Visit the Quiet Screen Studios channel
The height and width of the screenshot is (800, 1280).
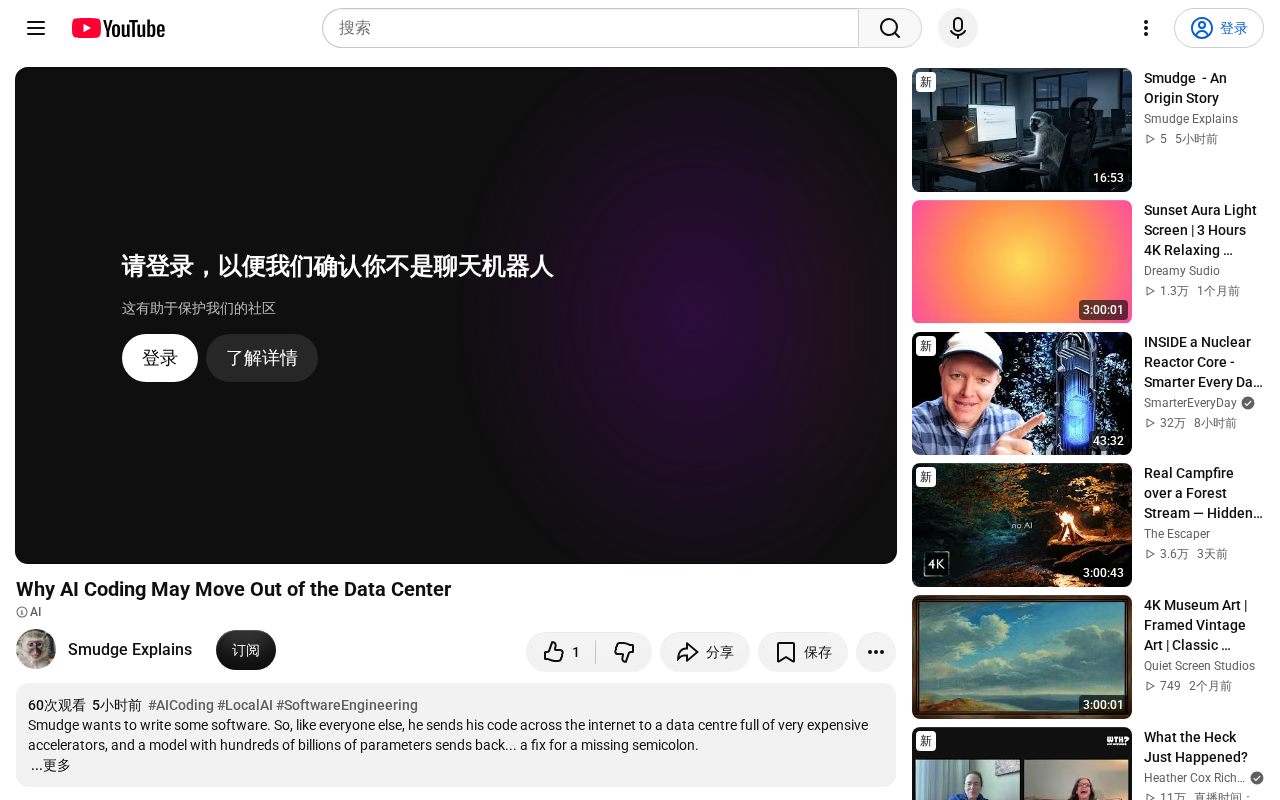coord(1199,666)
